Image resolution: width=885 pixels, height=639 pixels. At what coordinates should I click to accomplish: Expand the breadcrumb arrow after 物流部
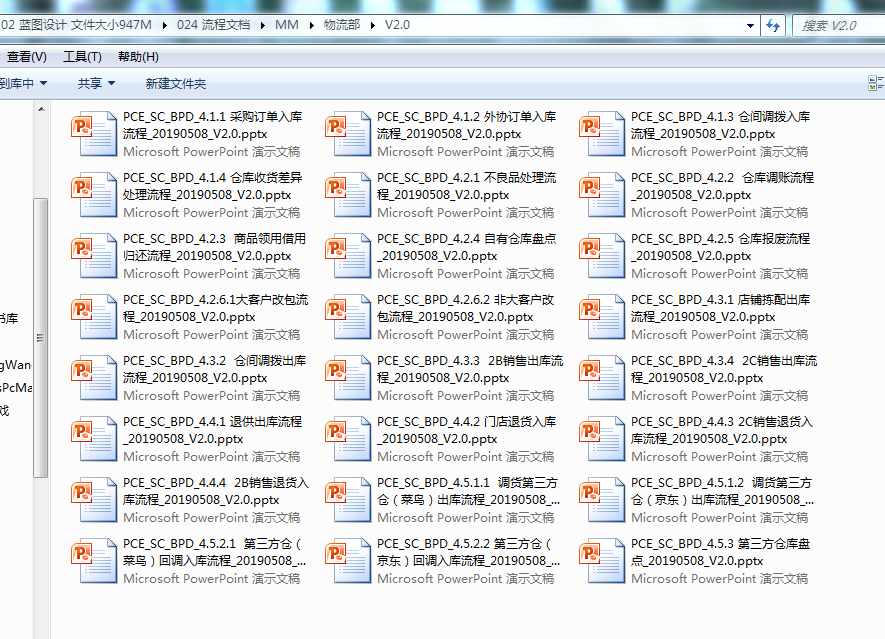pos(372,25)
